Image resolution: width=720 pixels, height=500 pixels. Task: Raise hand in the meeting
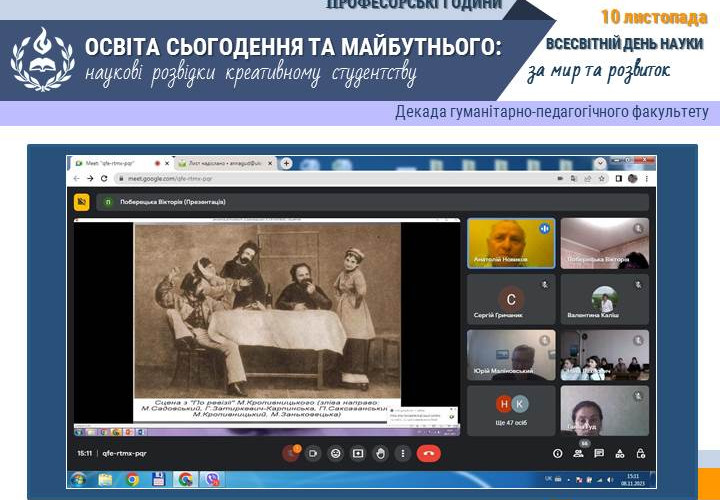[380, 454]
